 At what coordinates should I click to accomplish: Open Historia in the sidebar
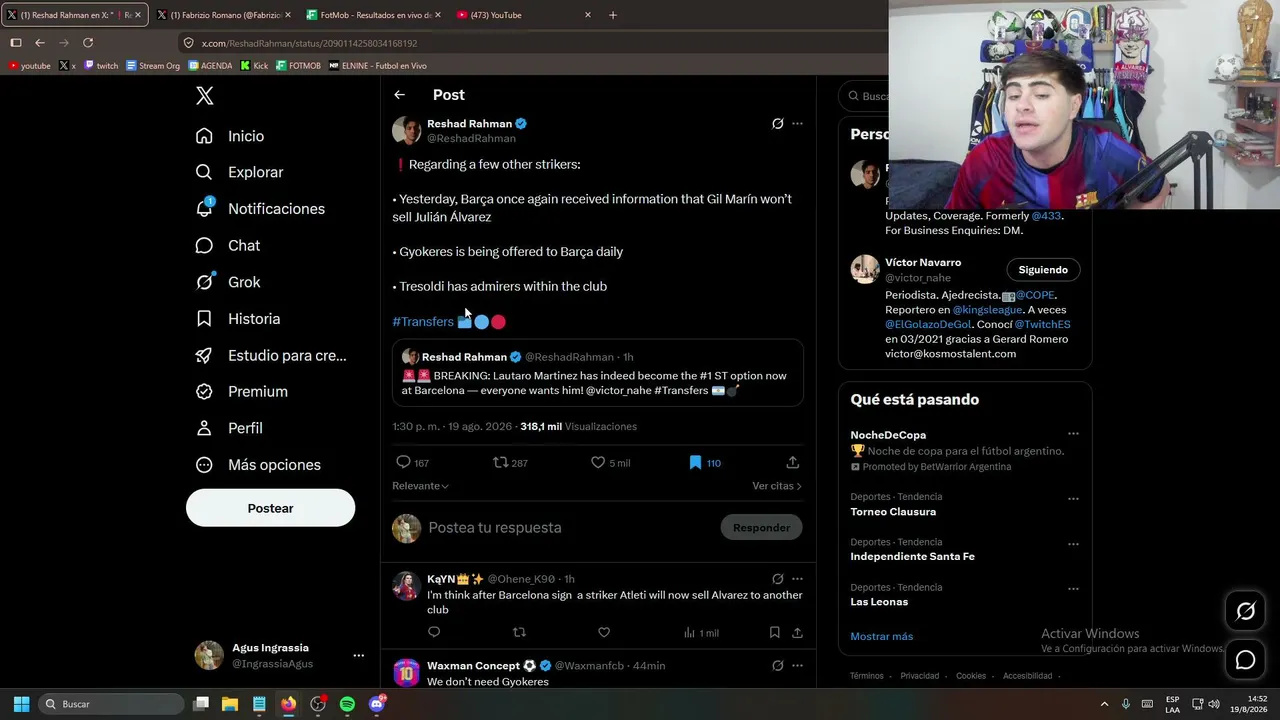pyautogui.click(x=238, y=318)
